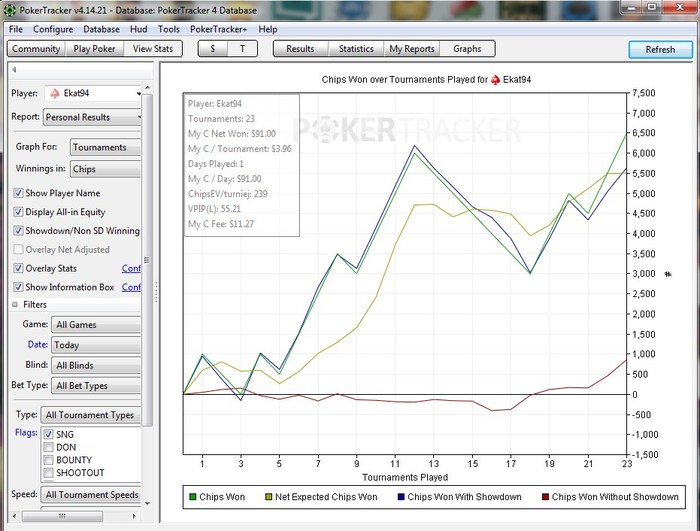Viewport: 700px width, 531px height.
Task: Click the yellow Net Expected Chips Won swatch
Action: [x=268, y=497]
